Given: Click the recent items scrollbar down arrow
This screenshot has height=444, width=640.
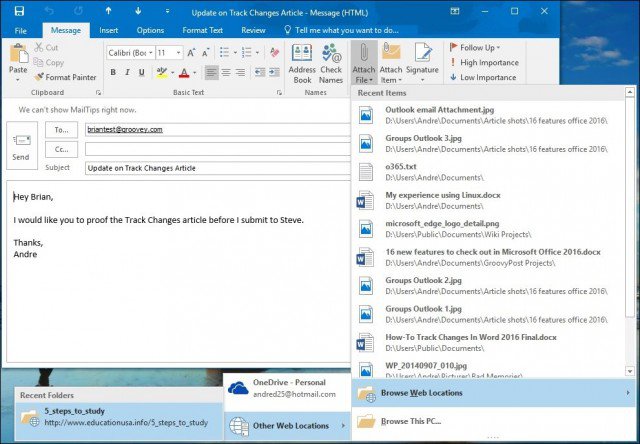Looking at the screenshot, I should click(630, 371).
